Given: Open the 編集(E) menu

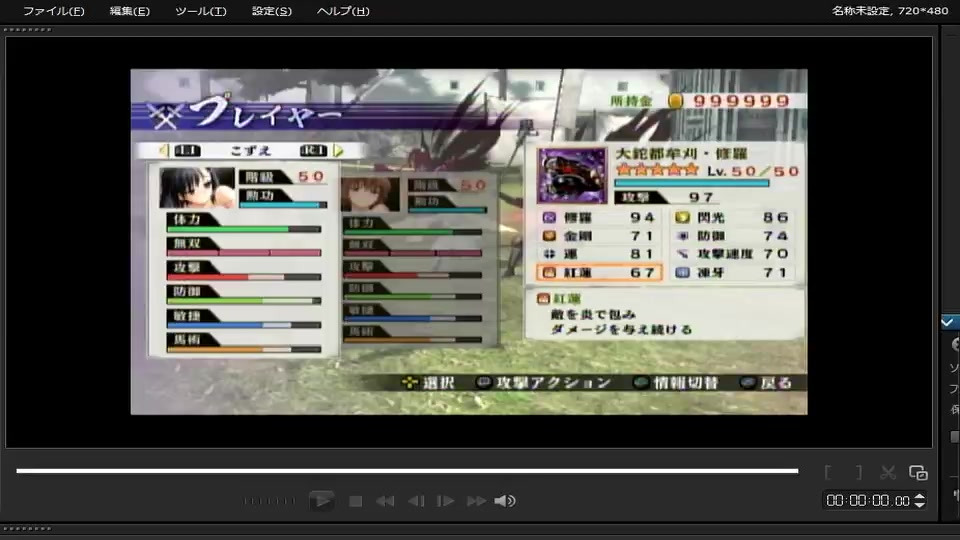Looking at the screenshot, I should [129, 11].
